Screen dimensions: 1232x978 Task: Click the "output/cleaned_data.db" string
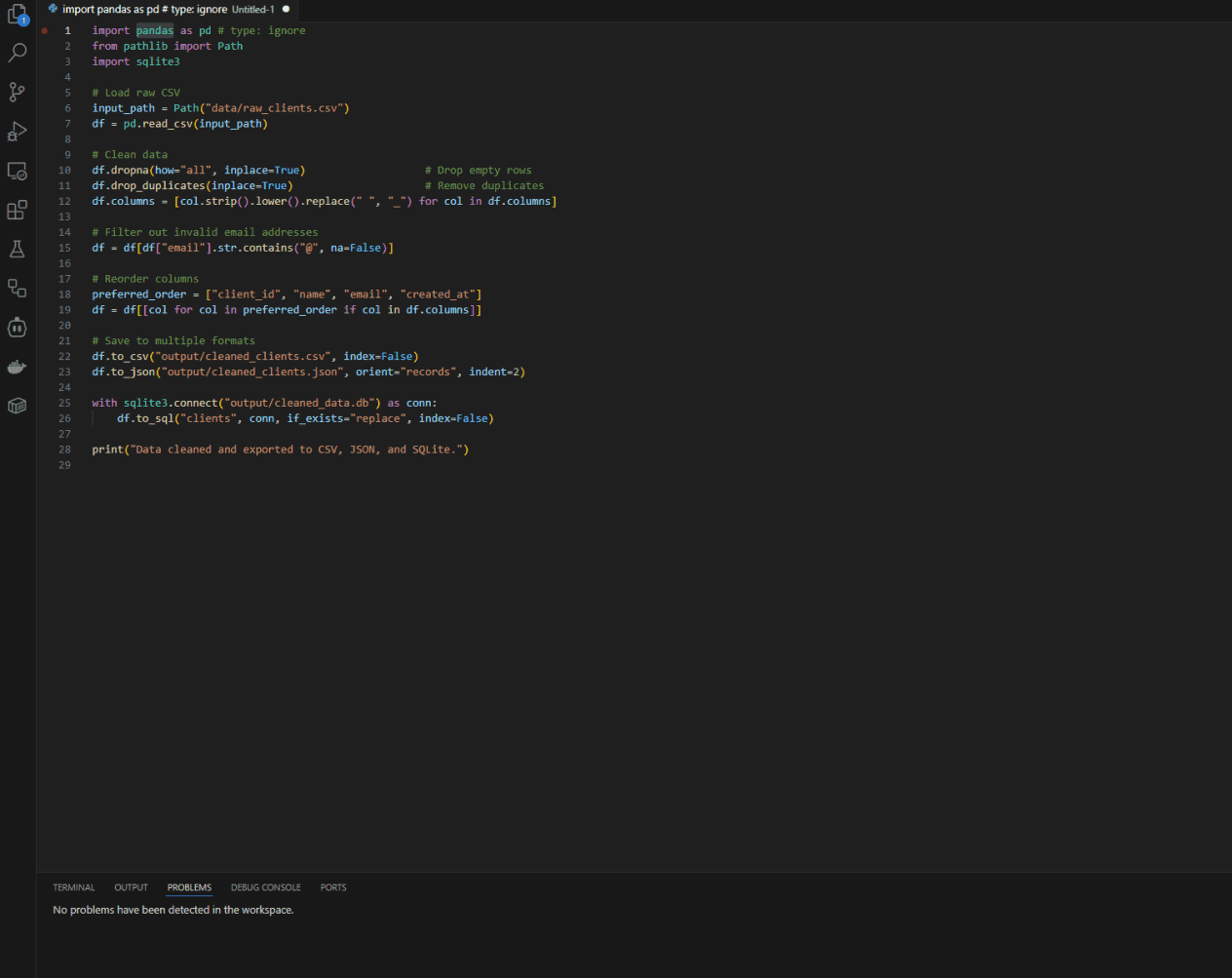(300, 404)
